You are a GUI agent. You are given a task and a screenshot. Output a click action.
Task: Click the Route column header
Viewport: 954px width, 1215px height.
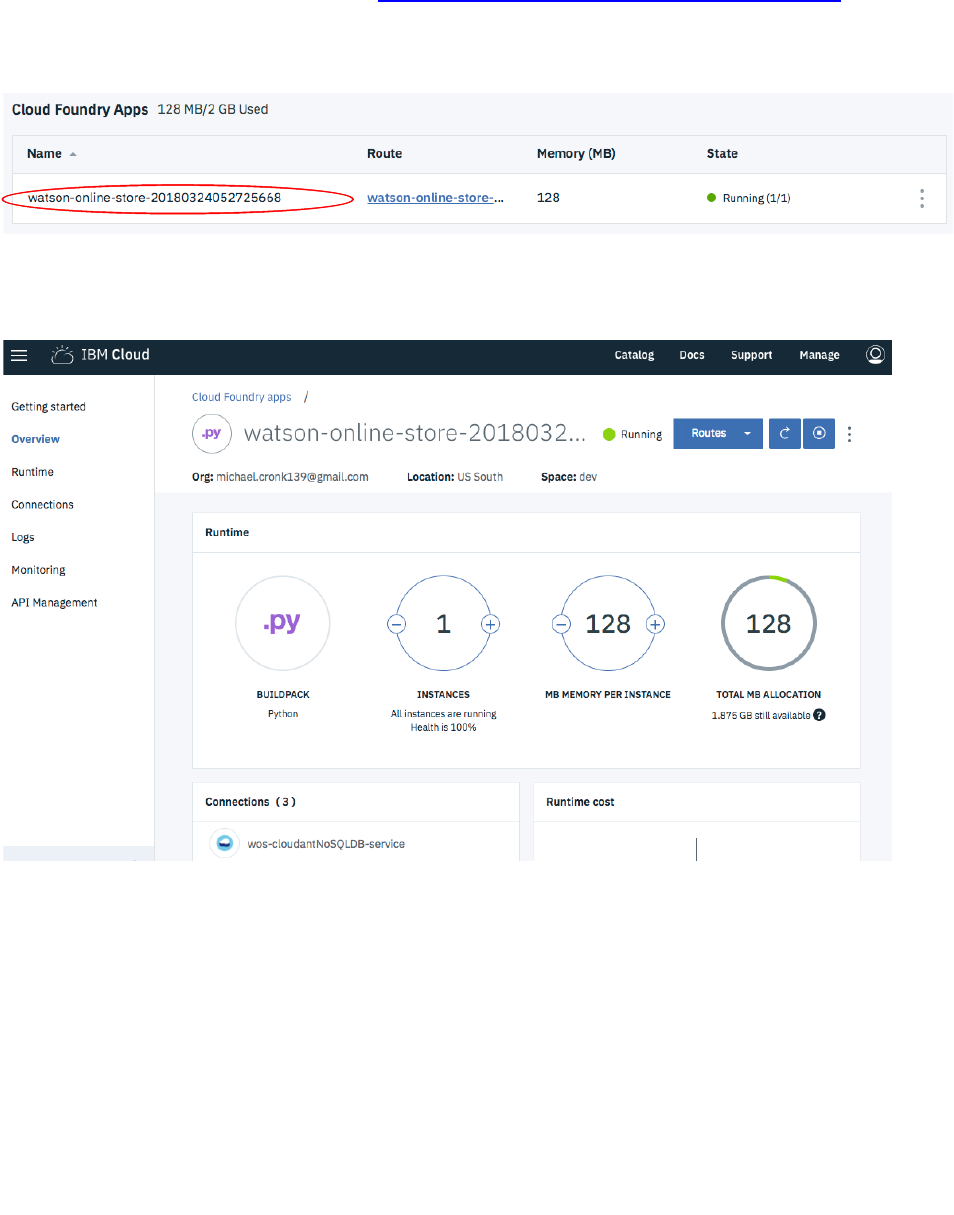pyautogui.click(x=384, y=154)
